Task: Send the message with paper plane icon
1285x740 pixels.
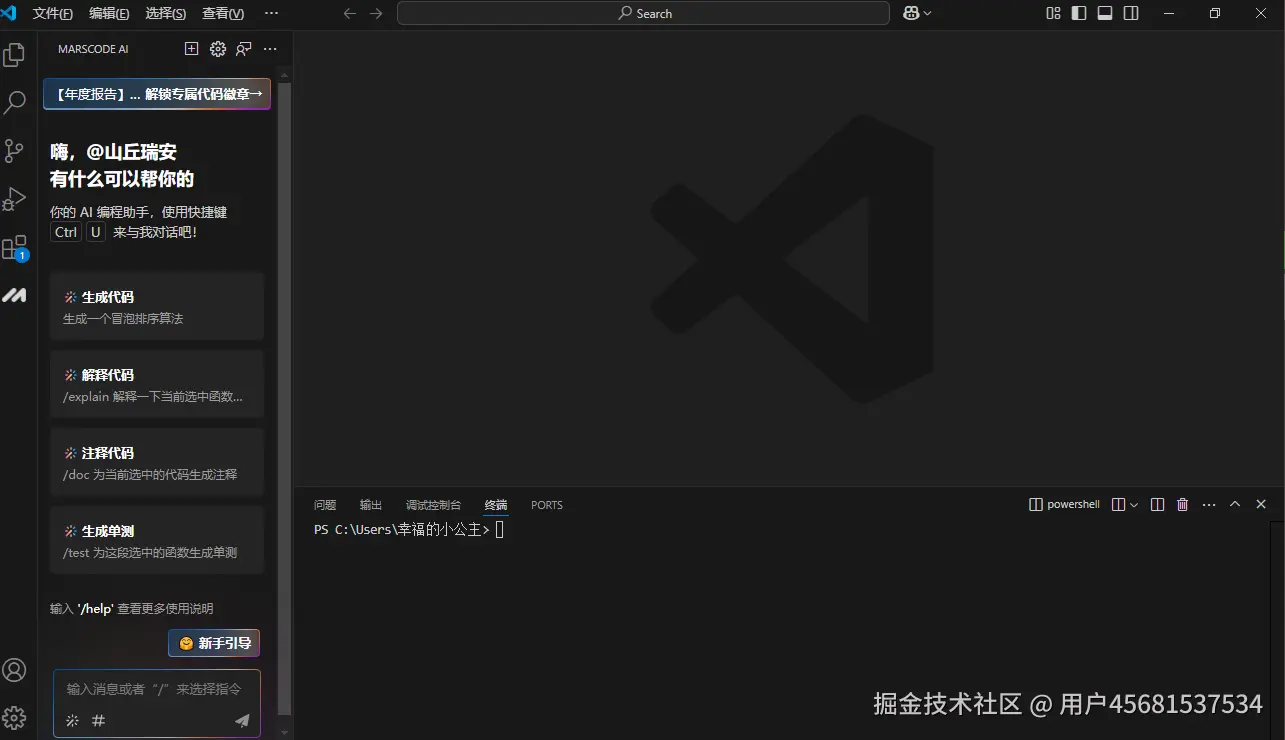Action: point(242,720)
